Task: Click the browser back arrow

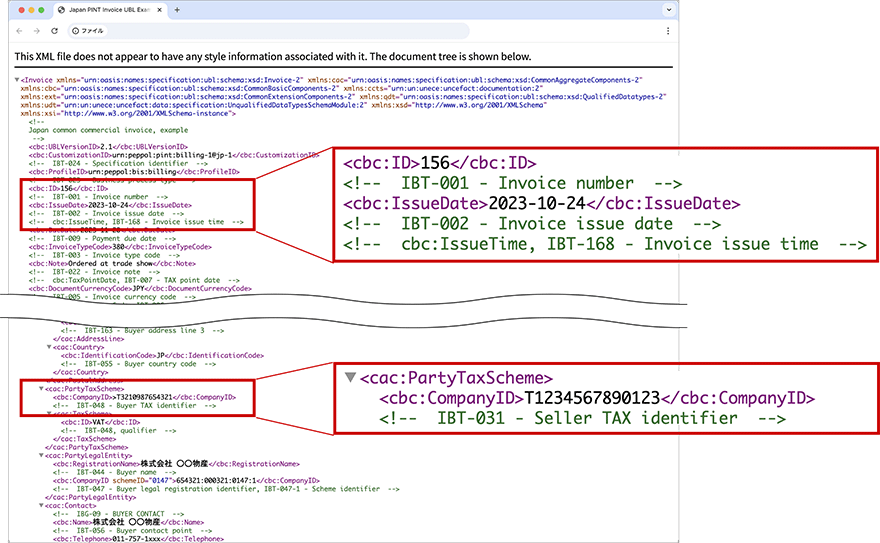Action: [x=19, y=30]
